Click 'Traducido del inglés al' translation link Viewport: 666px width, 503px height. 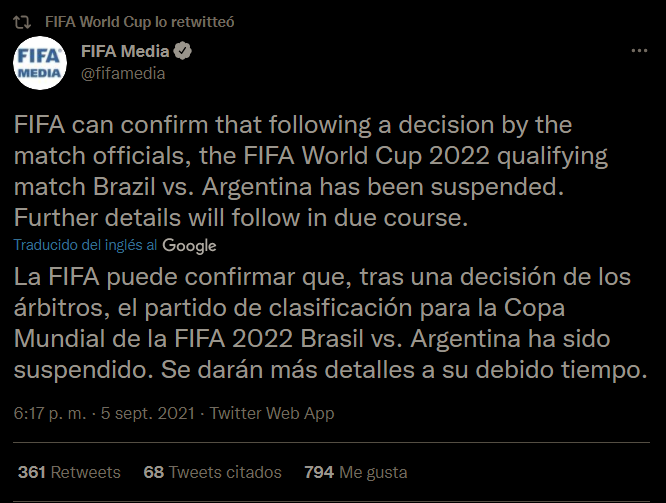tap(85, 245)
